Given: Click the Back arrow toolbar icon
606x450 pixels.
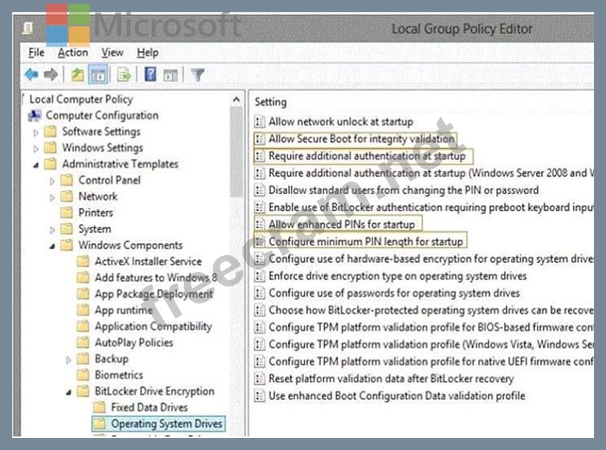Looking at the screenshot, I should 32,74.
